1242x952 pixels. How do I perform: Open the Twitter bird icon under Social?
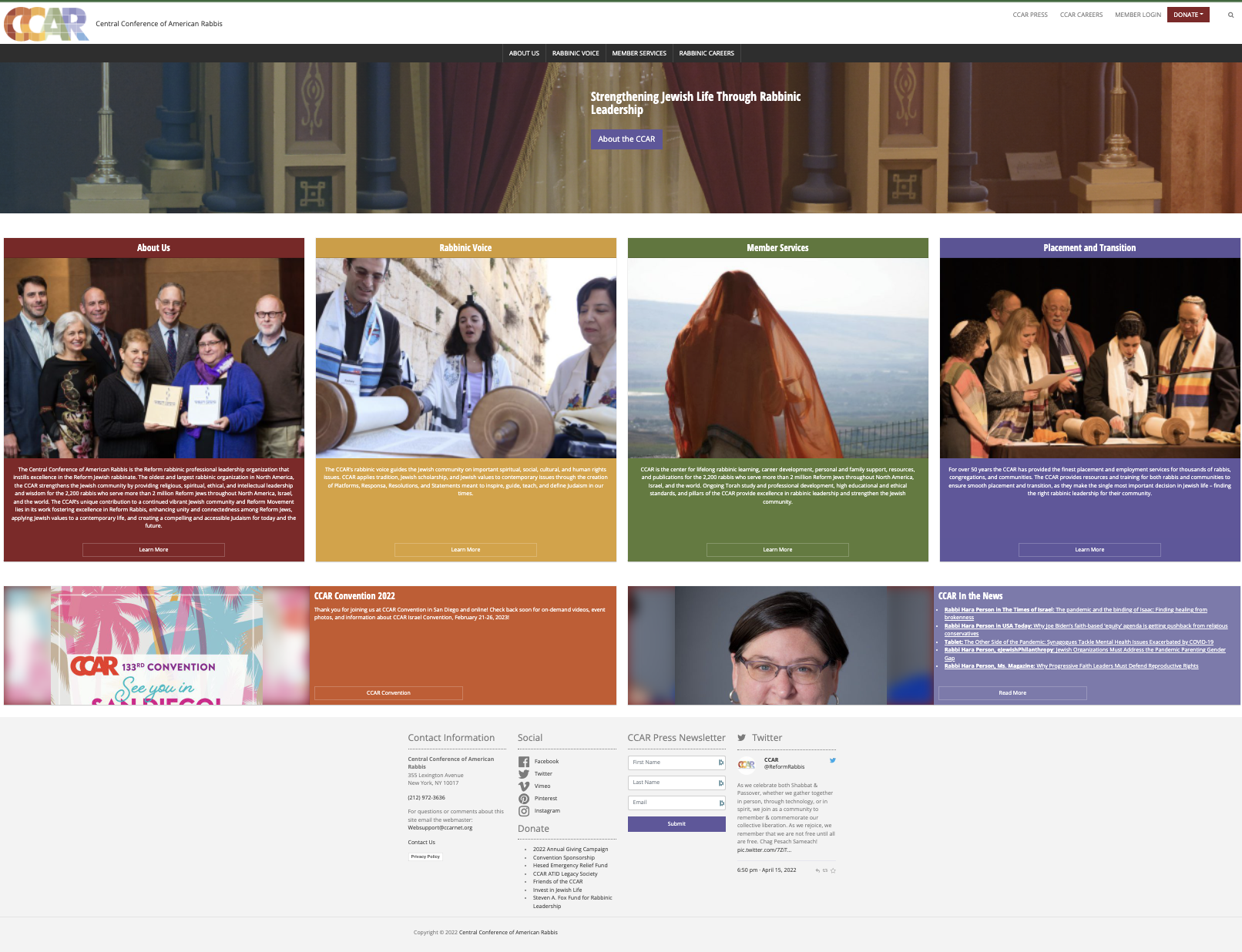coord(524,774)
